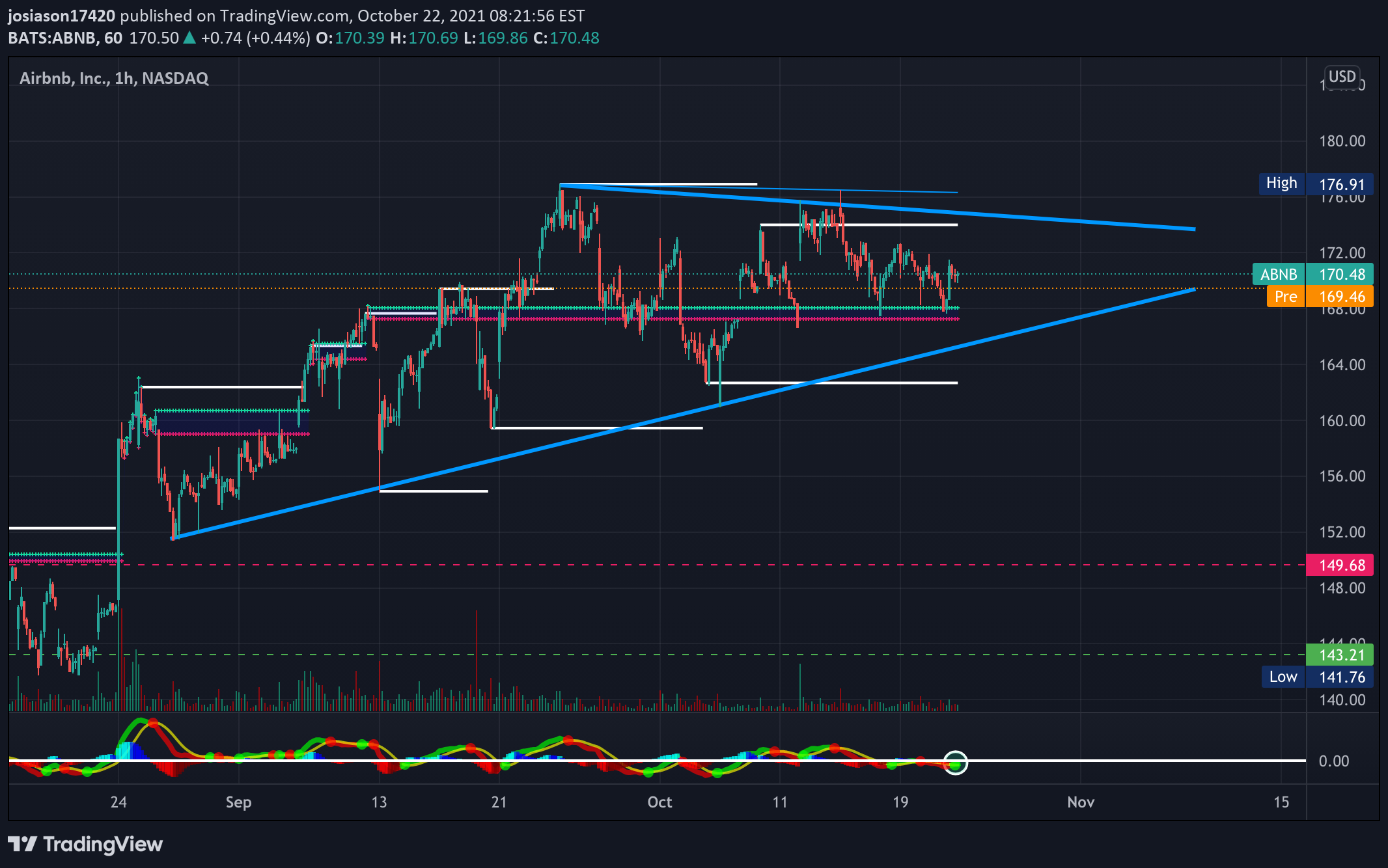Image resolution: width=1388 pixels, height=868 pixels.
Task: Click the O:170.39 open value in header
Action: click(350, 38)
